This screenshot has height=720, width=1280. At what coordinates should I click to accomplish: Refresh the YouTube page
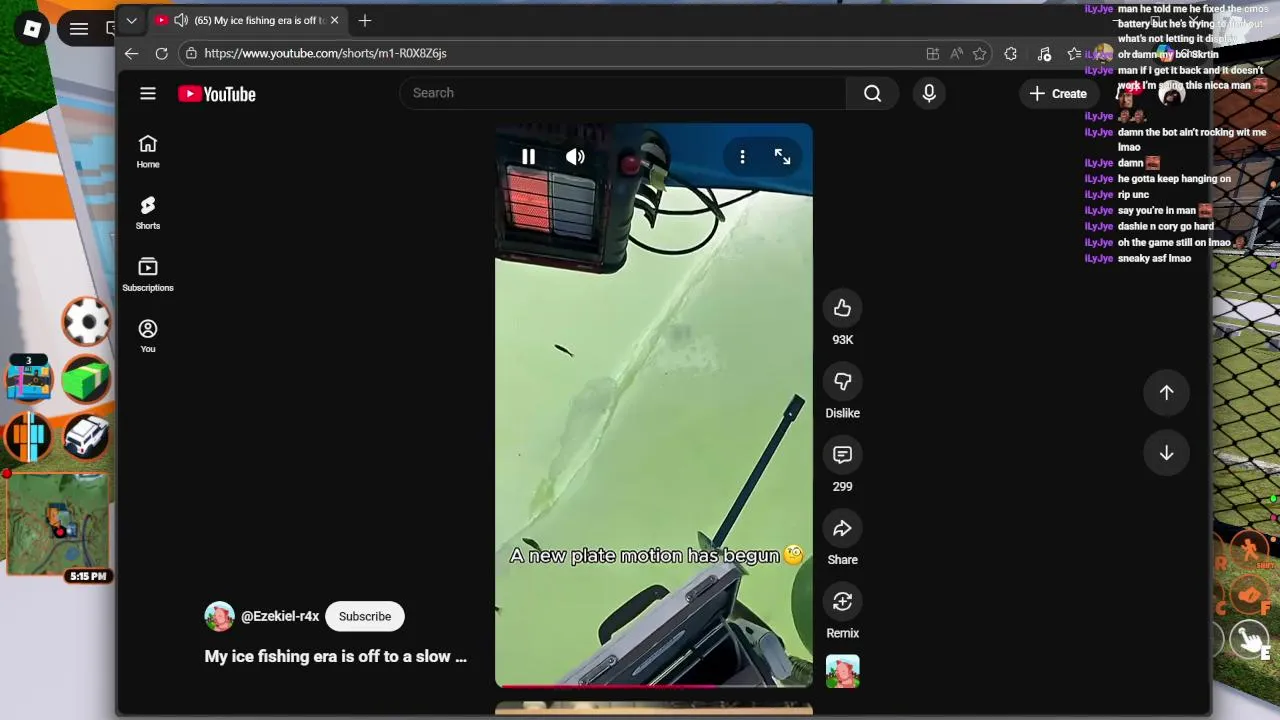[161, 53]
